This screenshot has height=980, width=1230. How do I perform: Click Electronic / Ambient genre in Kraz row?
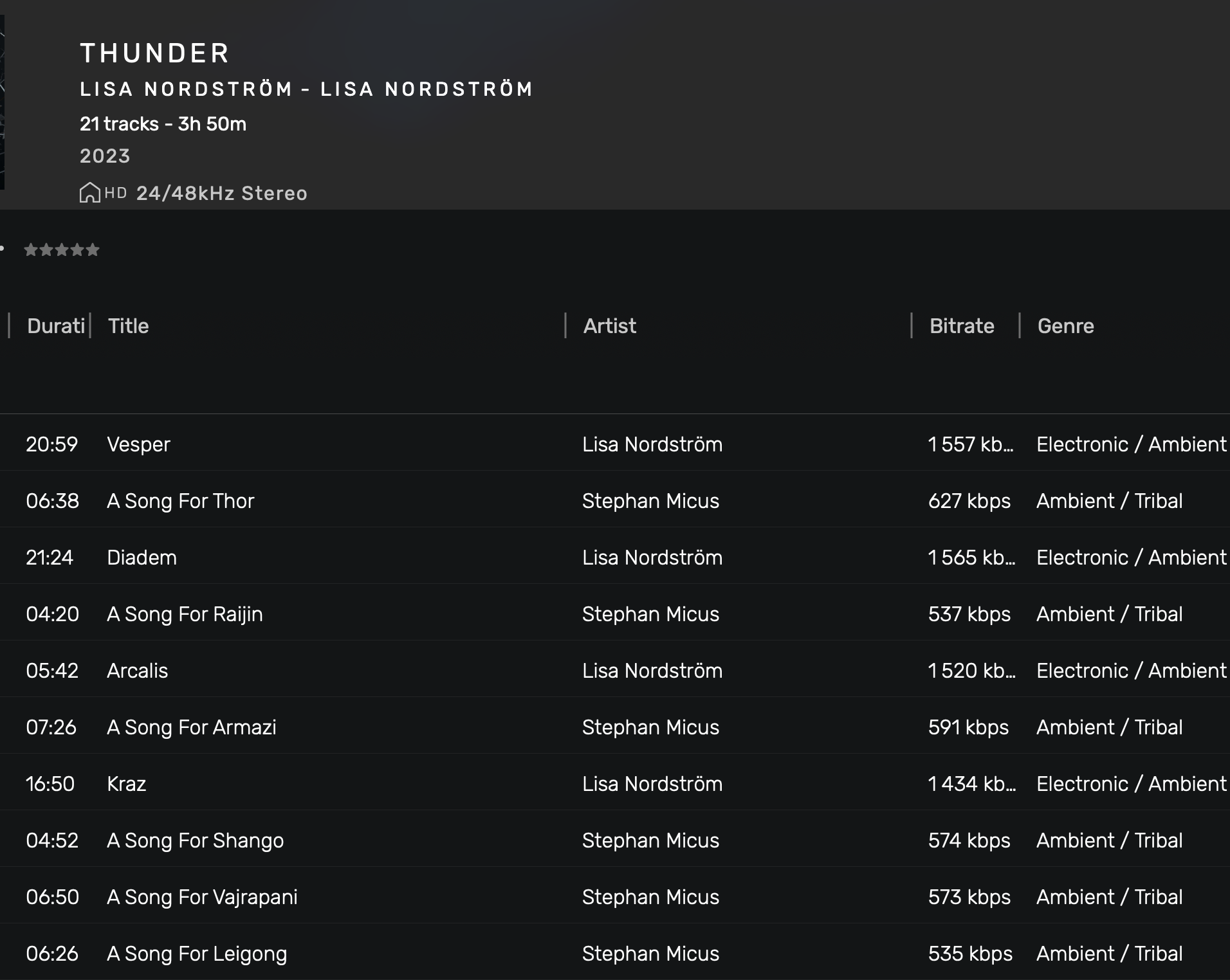click(x=1132, y=784)
